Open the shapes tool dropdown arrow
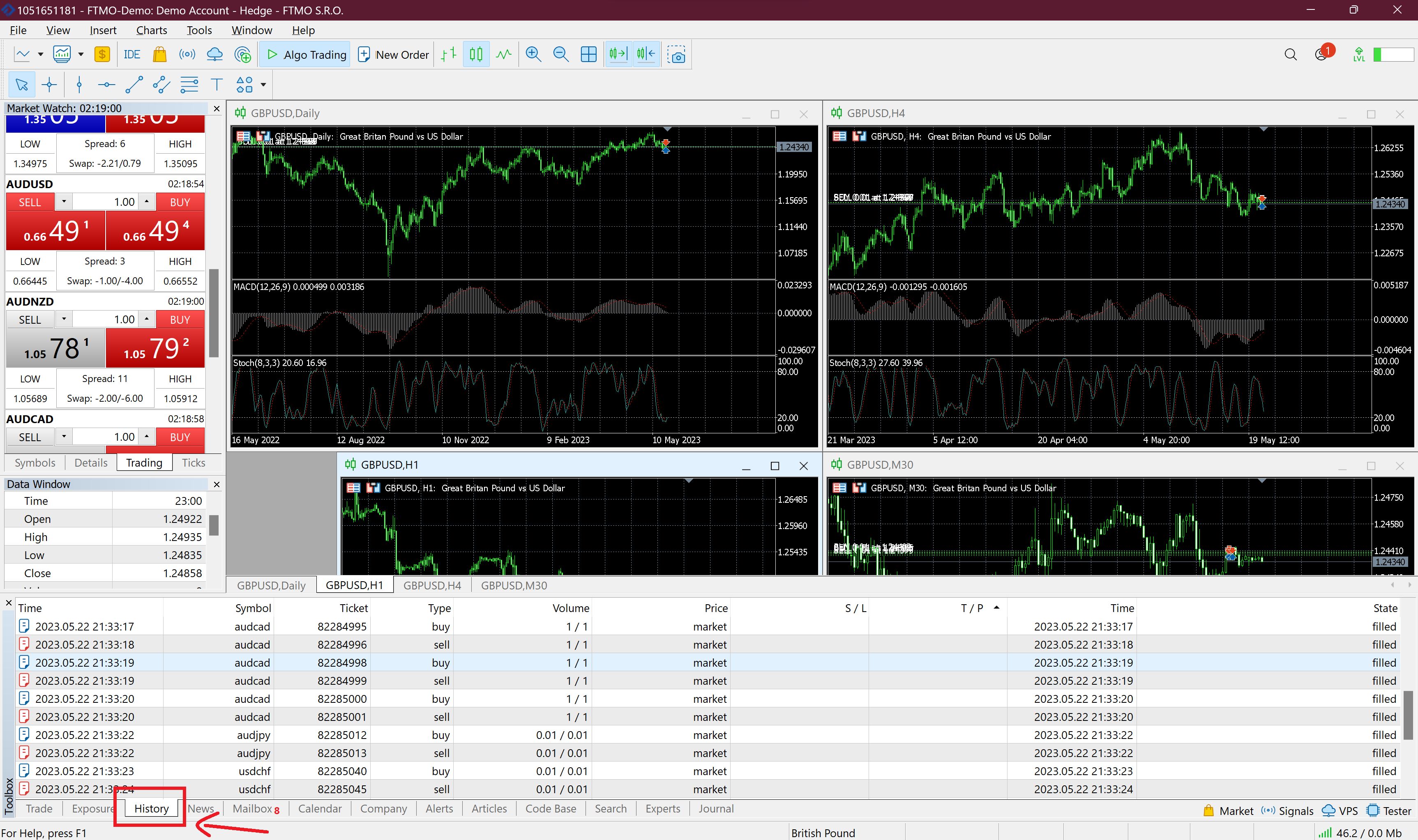This screenshot has width=1418, height=840. [263, 84]
